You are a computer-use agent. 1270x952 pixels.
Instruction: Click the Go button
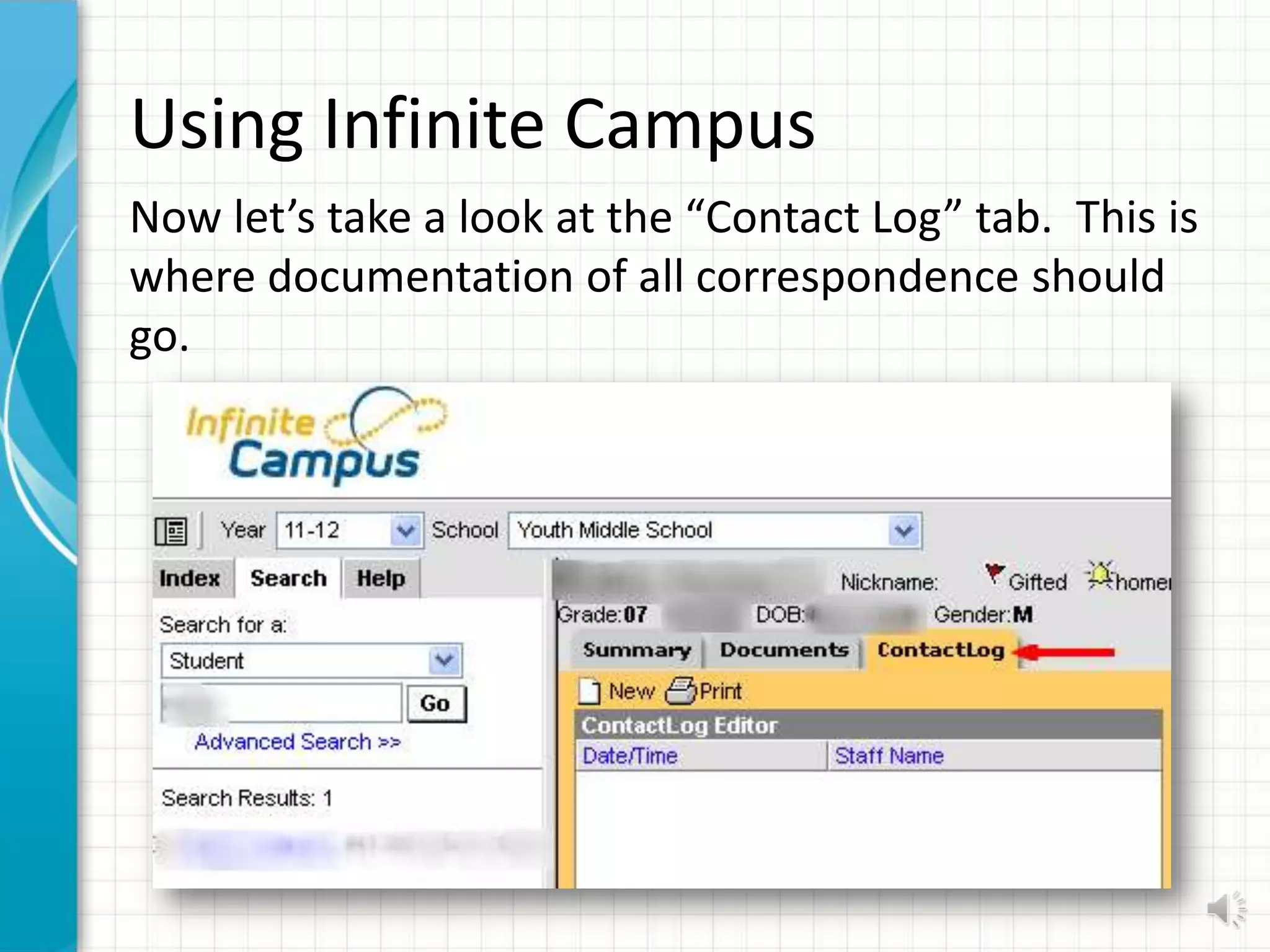436,703
